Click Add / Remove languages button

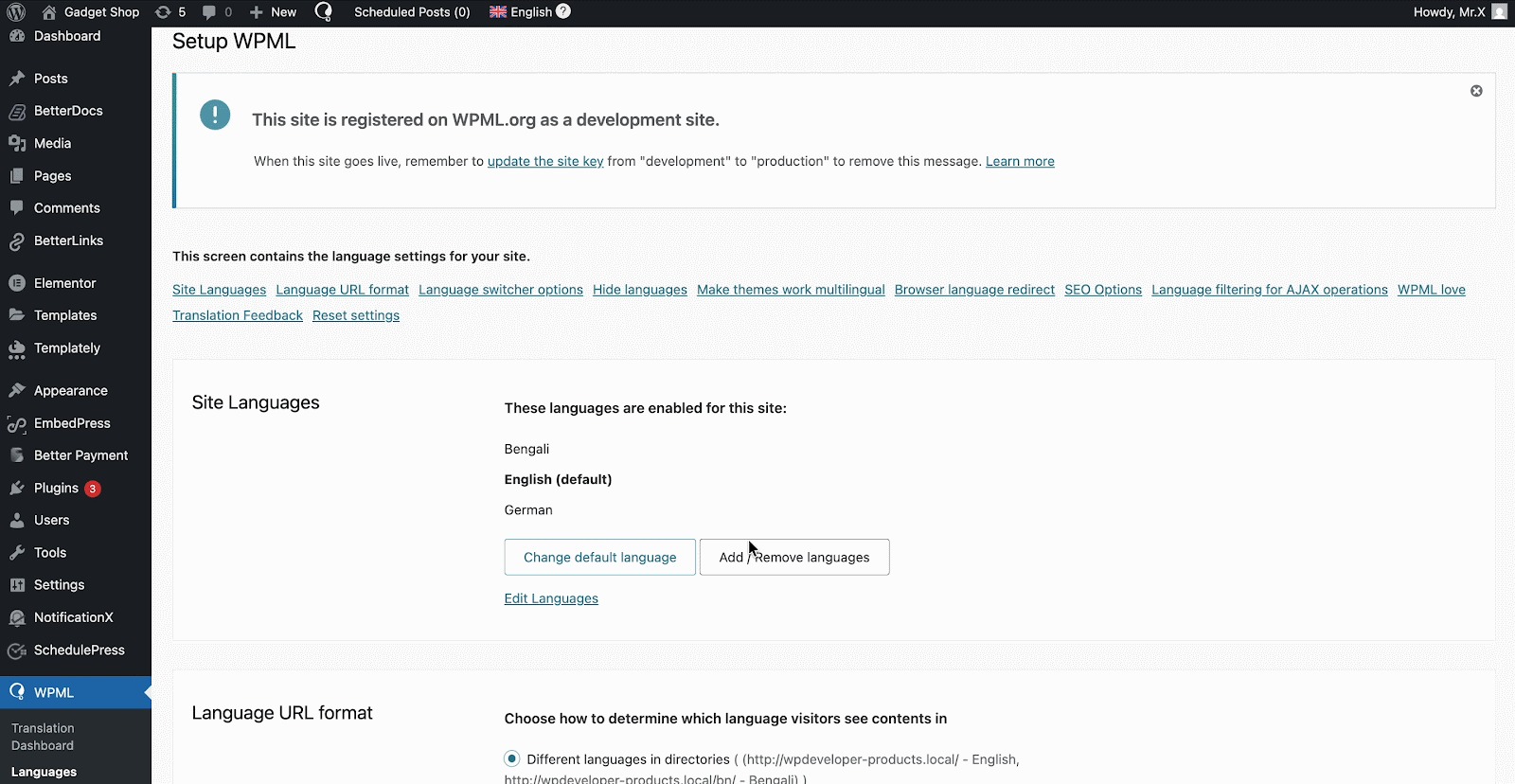pos(793,557)
